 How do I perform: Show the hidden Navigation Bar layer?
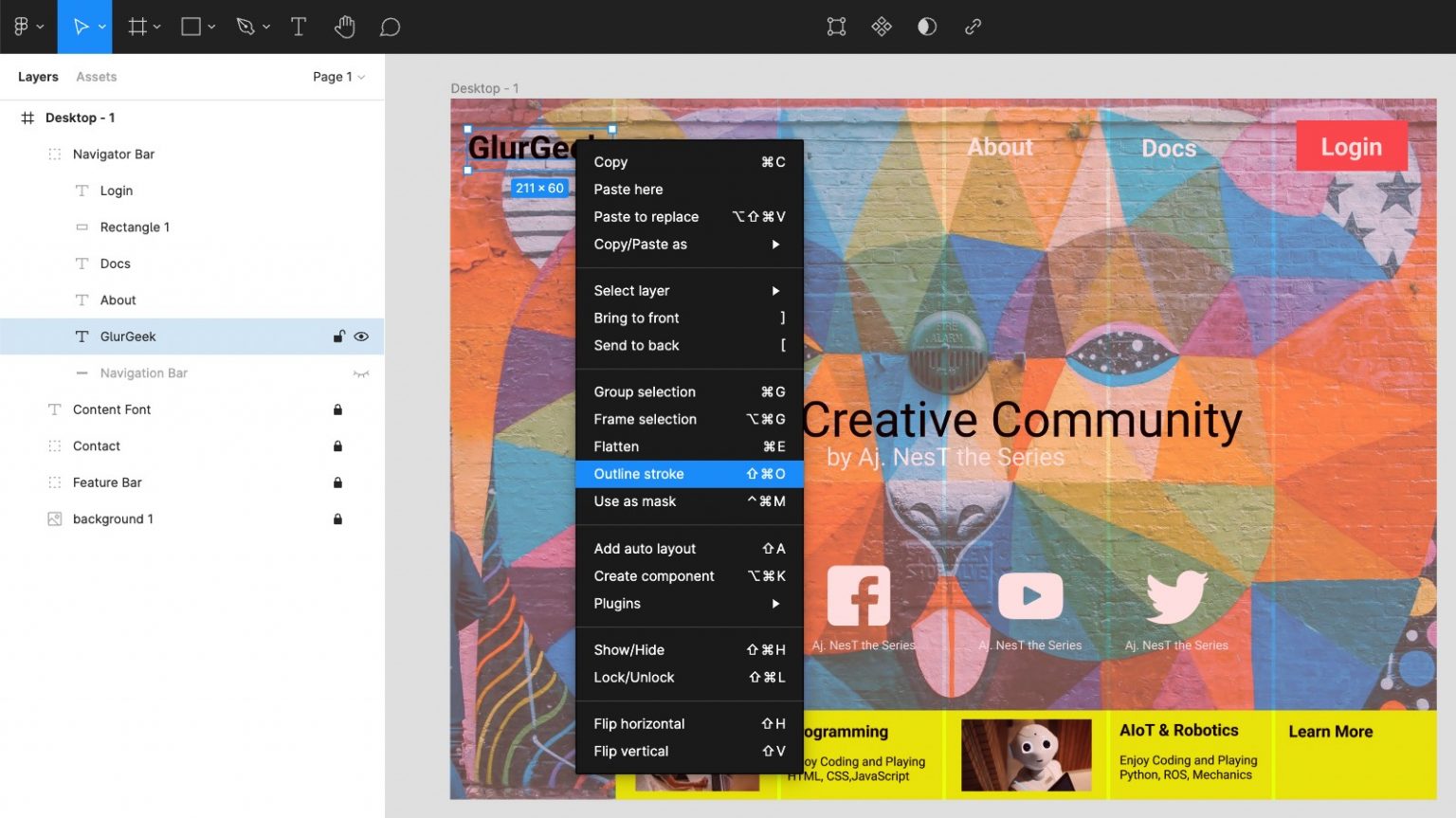point(361,373)
